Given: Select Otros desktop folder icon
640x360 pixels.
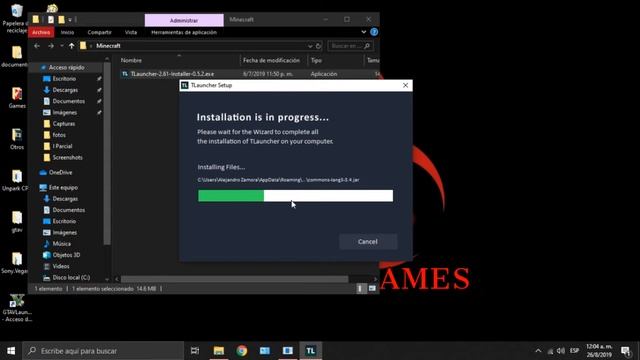Looking at the screenshot, I should pos(17,139).
